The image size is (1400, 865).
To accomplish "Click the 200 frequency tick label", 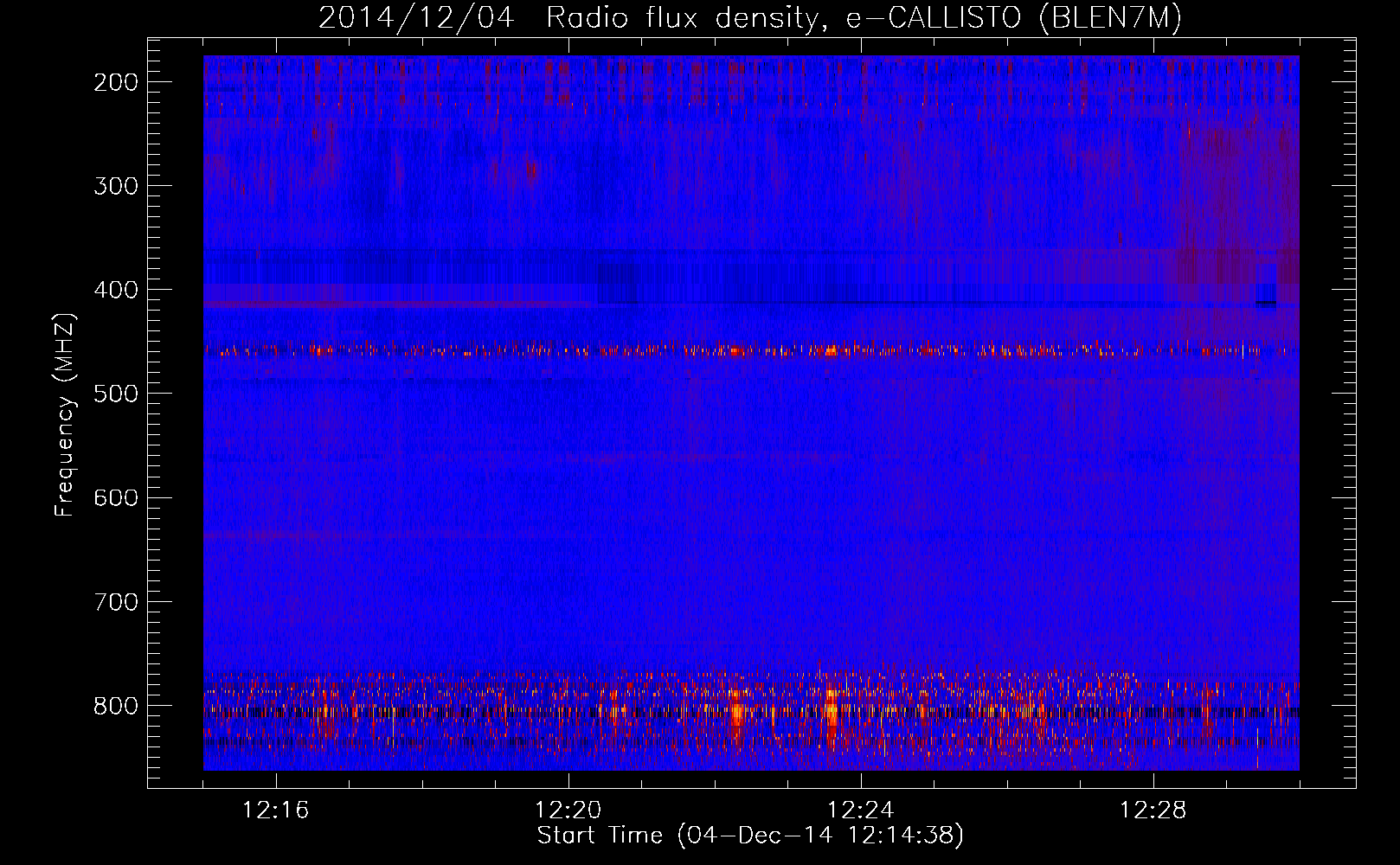I will 116,82.
